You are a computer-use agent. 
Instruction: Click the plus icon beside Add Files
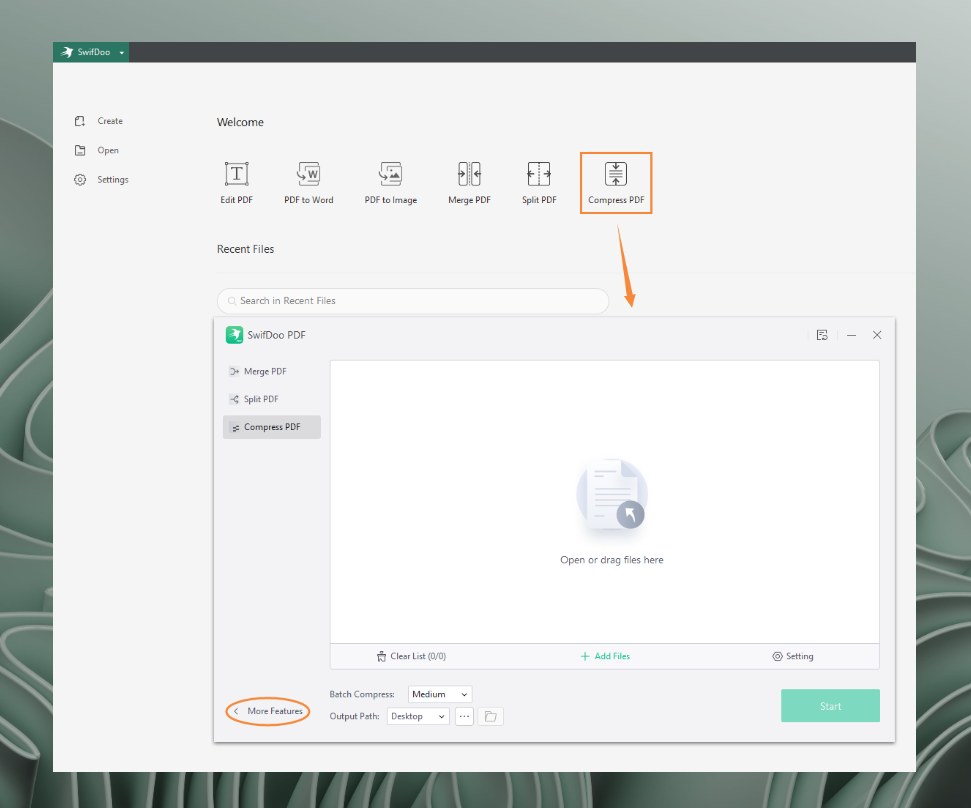pyautogui.click(x=585, y=656)
